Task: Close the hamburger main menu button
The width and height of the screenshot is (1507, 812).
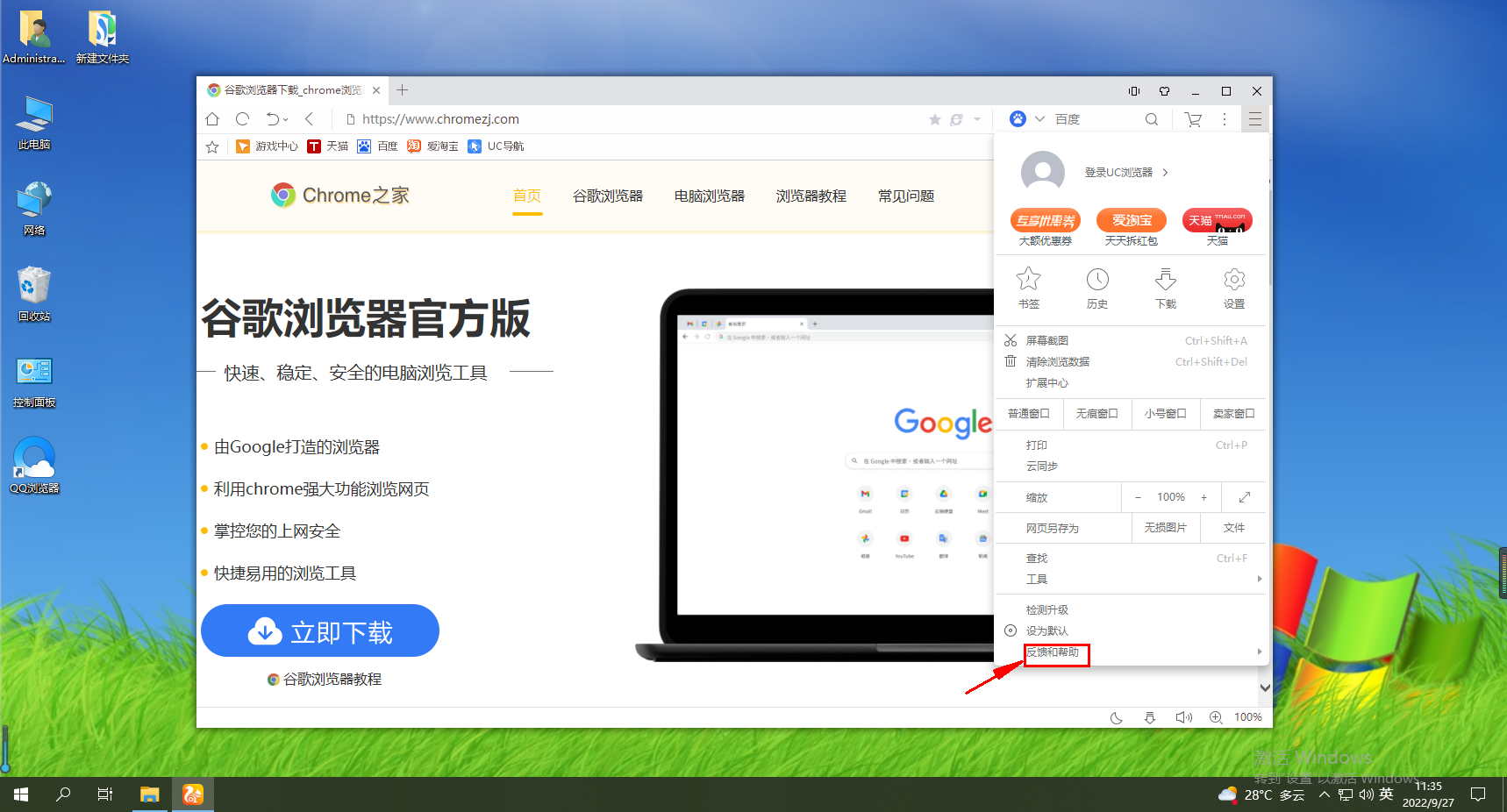Action: [1255, 119]
